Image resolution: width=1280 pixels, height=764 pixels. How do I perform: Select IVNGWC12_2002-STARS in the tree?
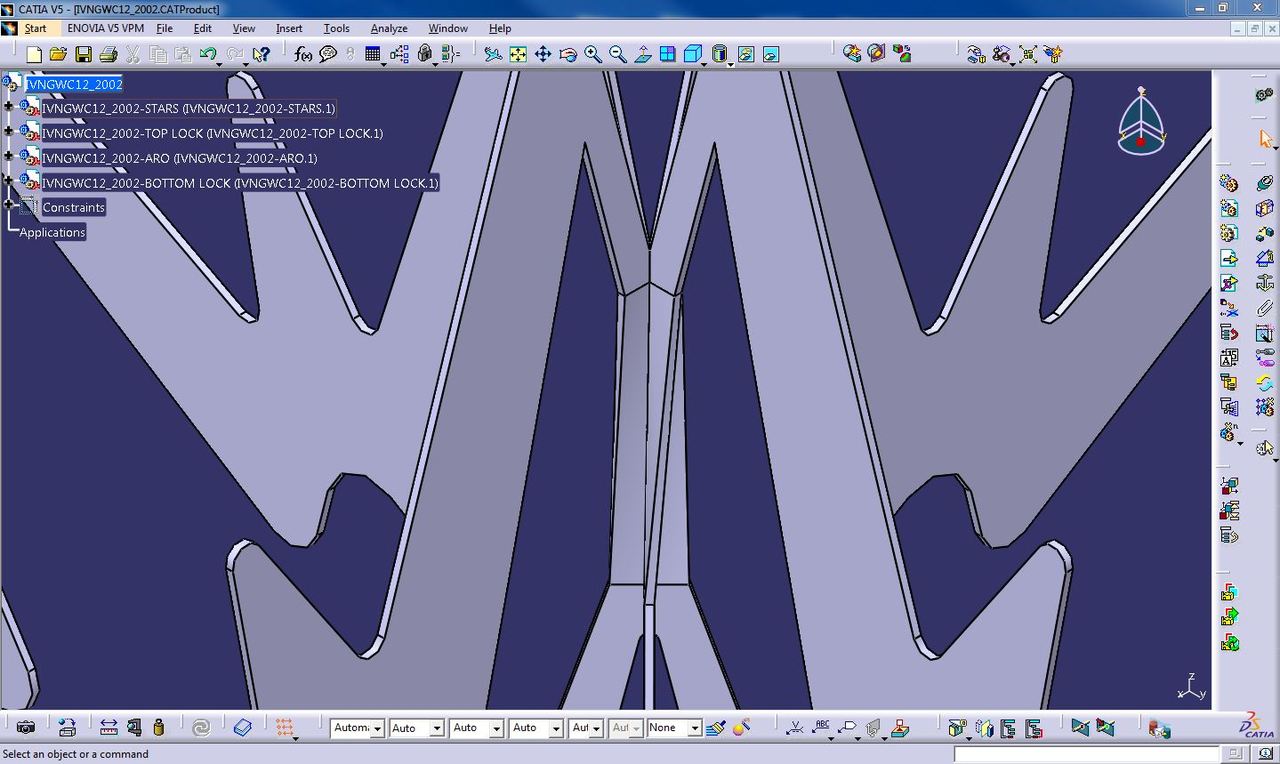click(189, 108)
